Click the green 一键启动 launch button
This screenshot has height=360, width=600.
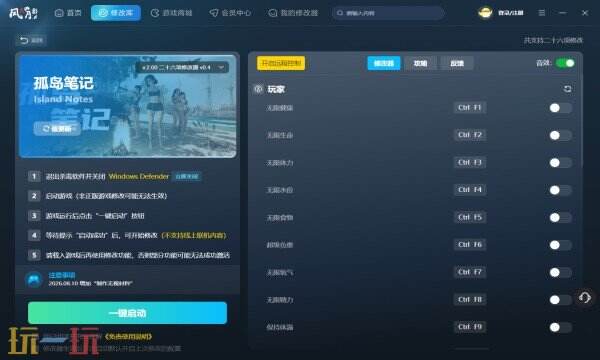[x=127, y=313]
